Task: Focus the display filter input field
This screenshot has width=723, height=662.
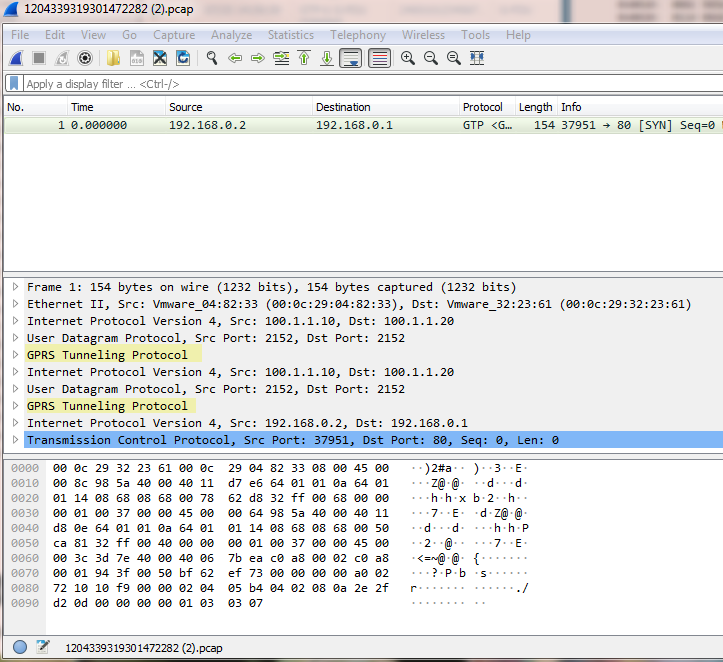Action: pos(373,84)
